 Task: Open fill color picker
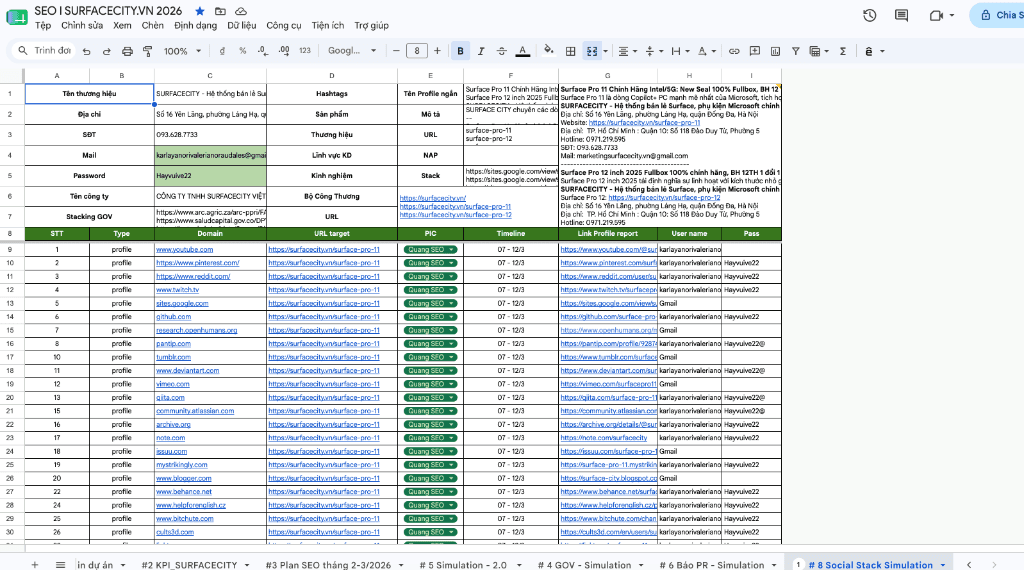click(x=549, y=51)
